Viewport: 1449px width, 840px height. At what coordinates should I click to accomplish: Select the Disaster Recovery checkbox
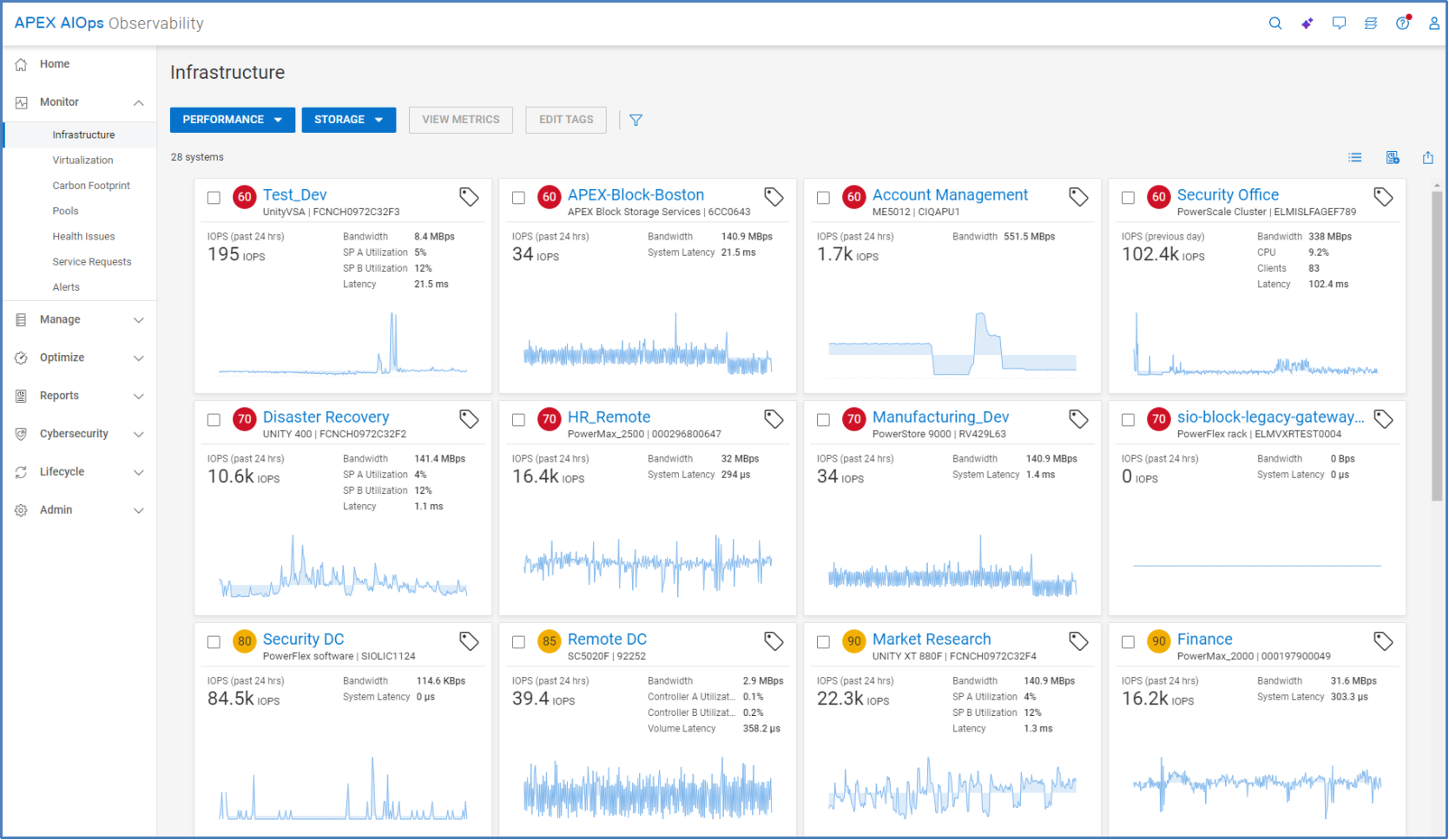coord(214,420)
